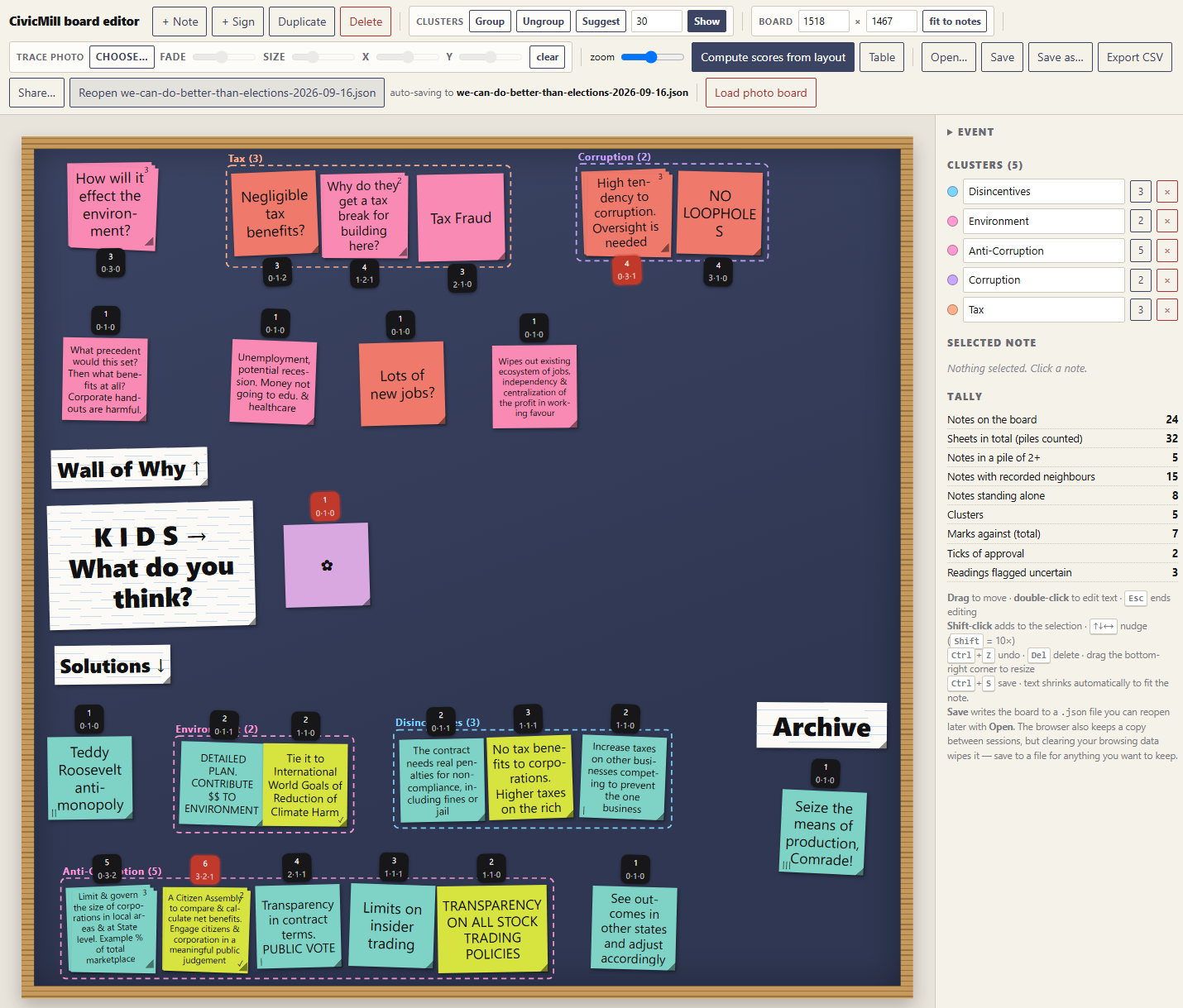This screenshot has width=1183, height=1008.
Task: Click the Suggest clusters button
Action: click(x=601, y=21)
